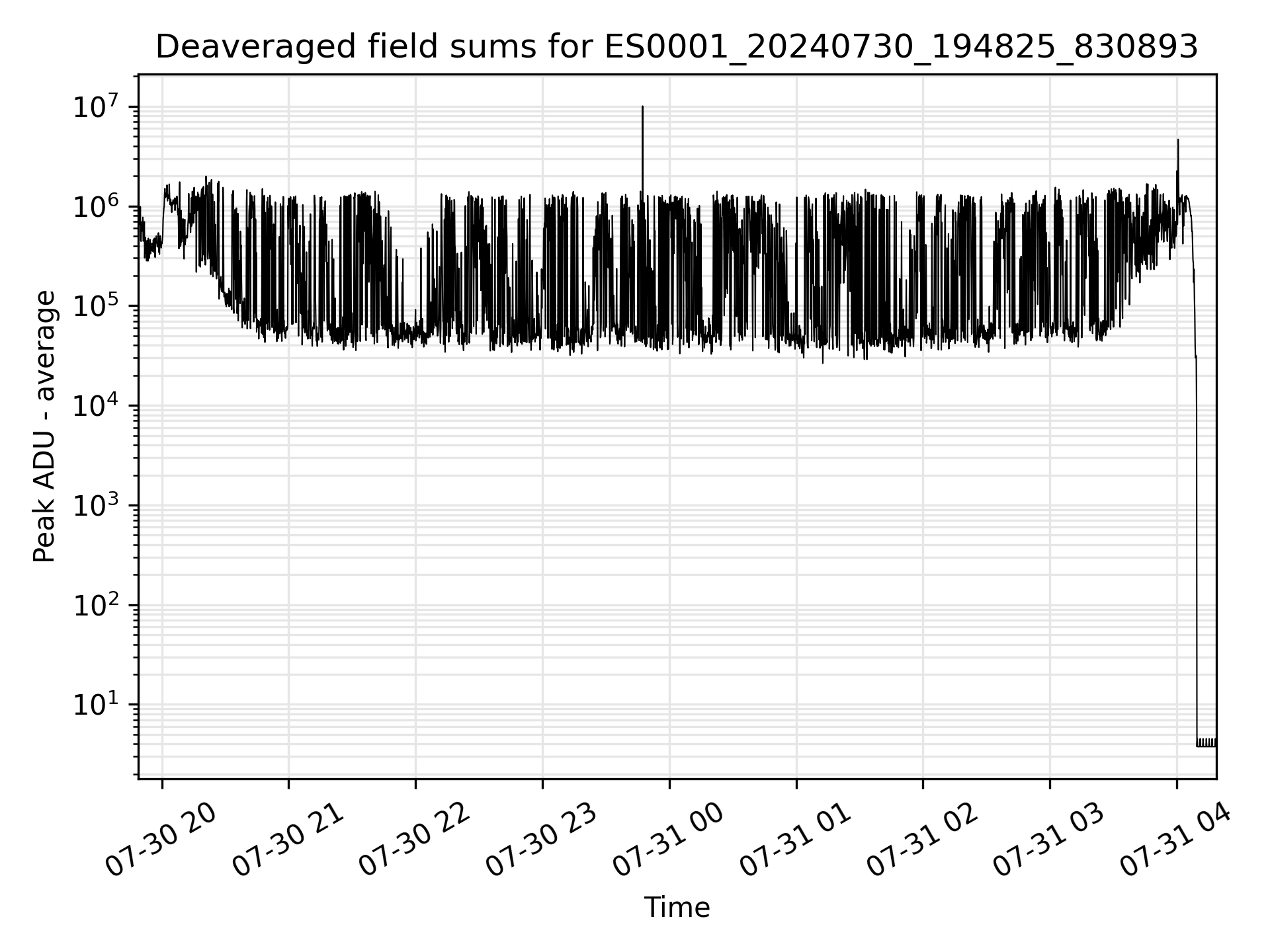1270x952 pixels.
Task: Click the 10^3 y-axis tick label
Action: tap(97, 506)
